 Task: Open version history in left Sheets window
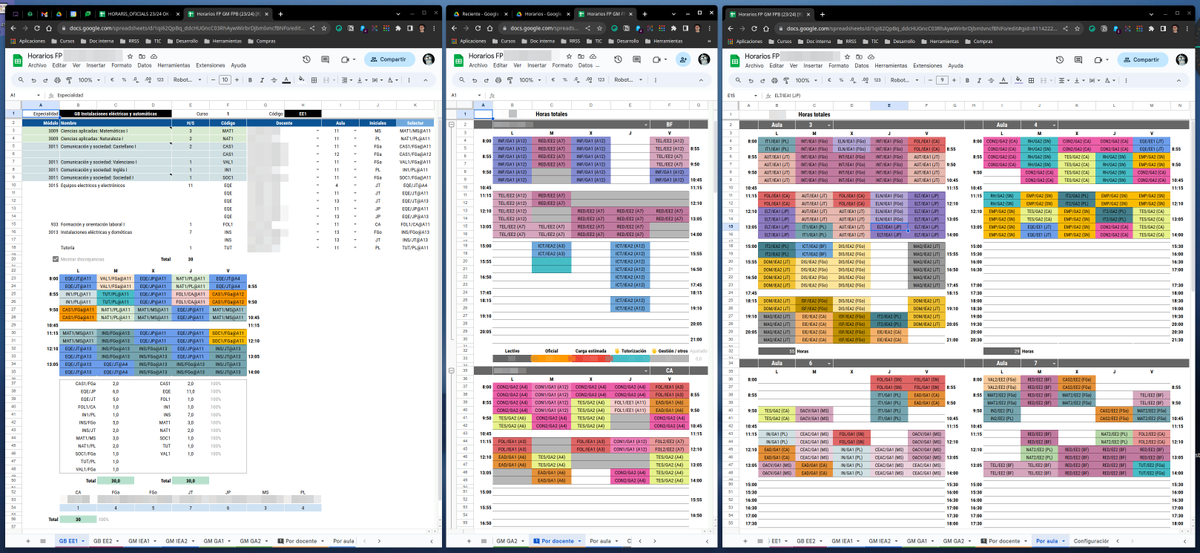coord(306,59)
